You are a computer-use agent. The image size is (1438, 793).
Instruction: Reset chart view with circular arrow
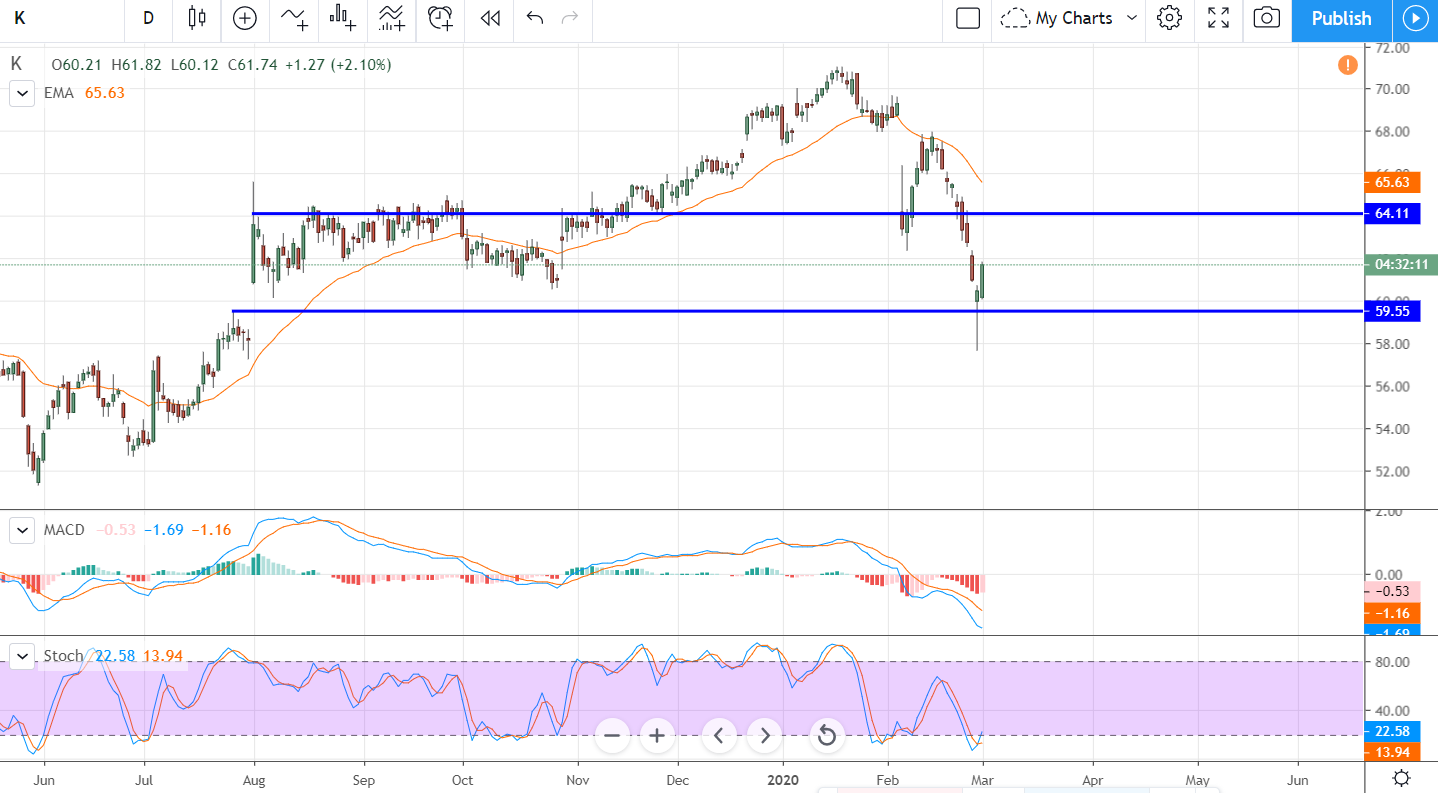click(x=827, y=736)
